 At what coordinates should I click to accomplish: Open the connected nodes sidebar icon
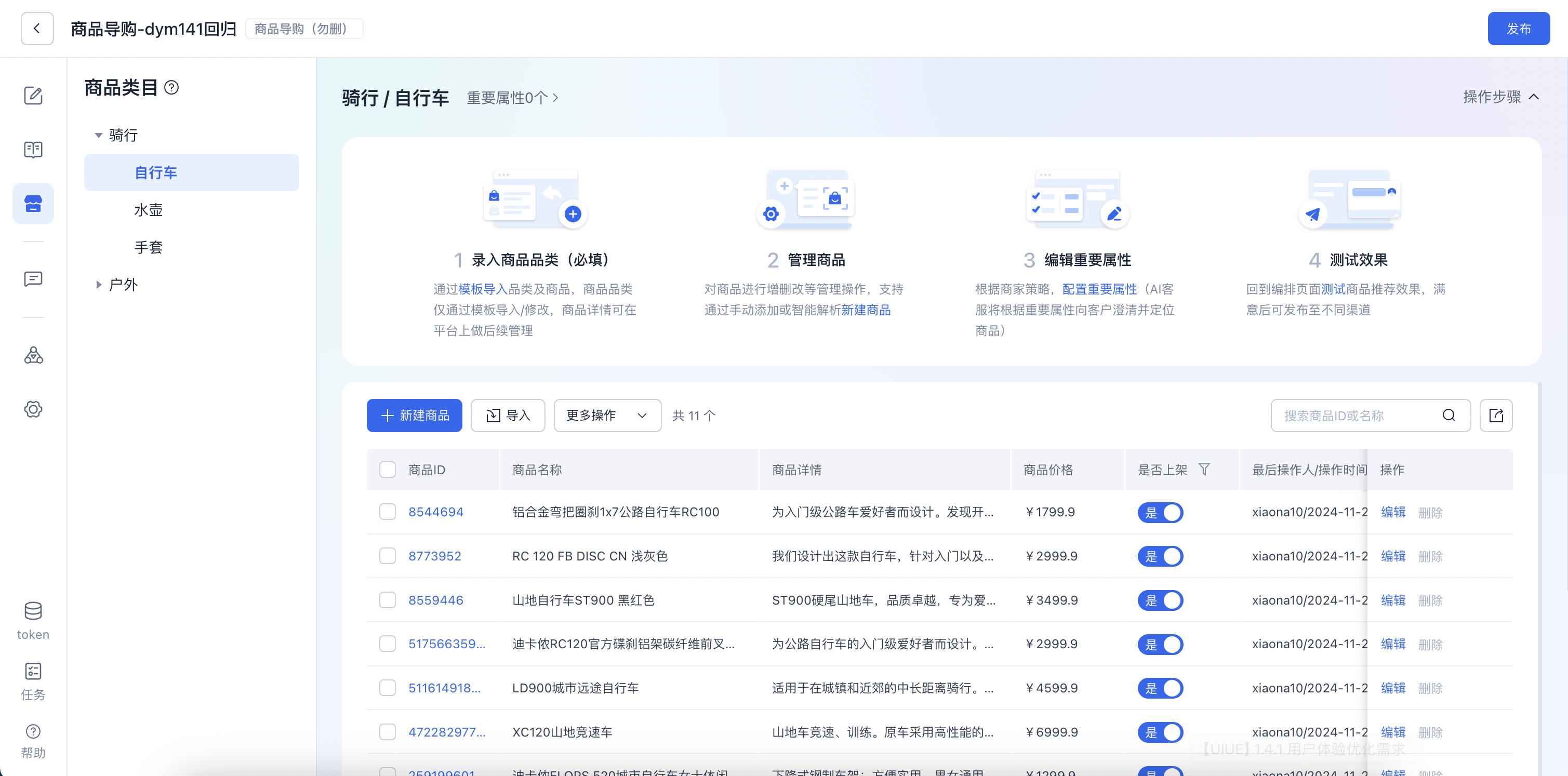click(x=33, y=355)
